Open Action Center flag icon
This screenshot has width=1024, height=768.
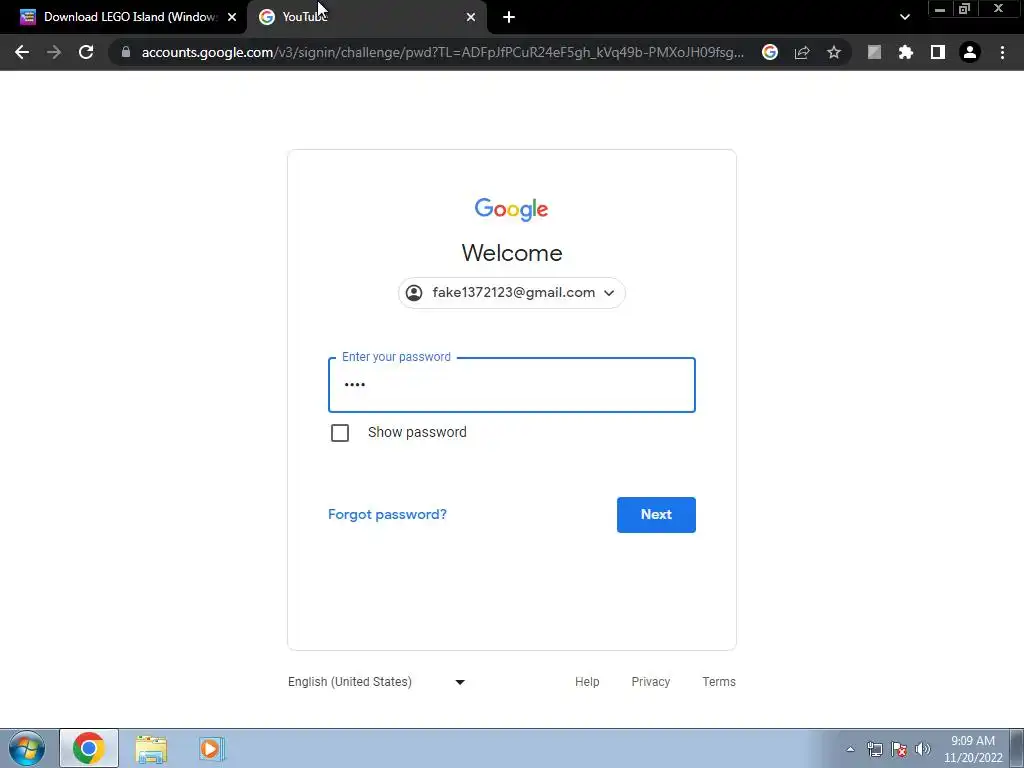coord(899,749)
